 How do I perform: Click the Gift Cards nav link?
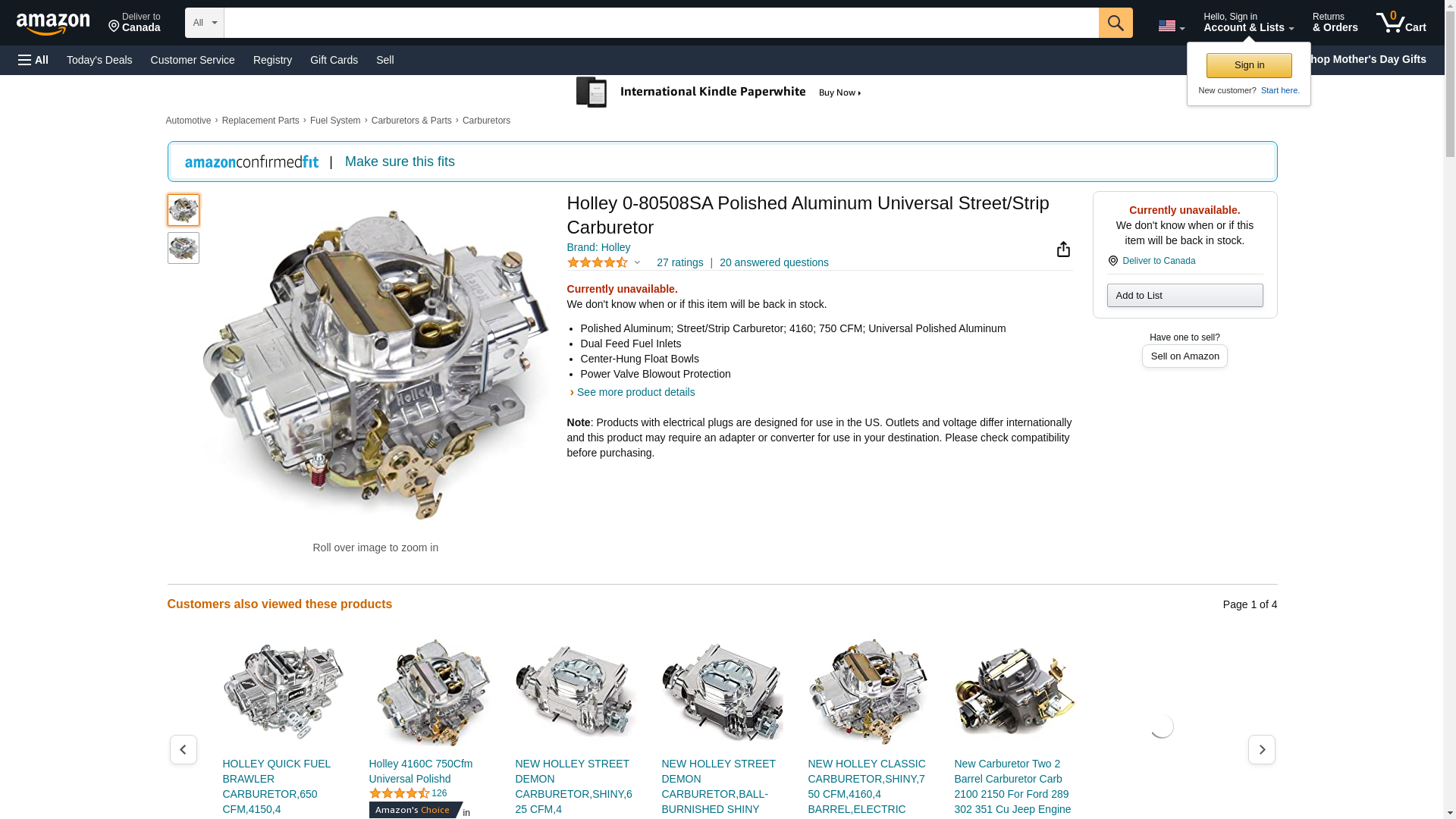point(334,60)
